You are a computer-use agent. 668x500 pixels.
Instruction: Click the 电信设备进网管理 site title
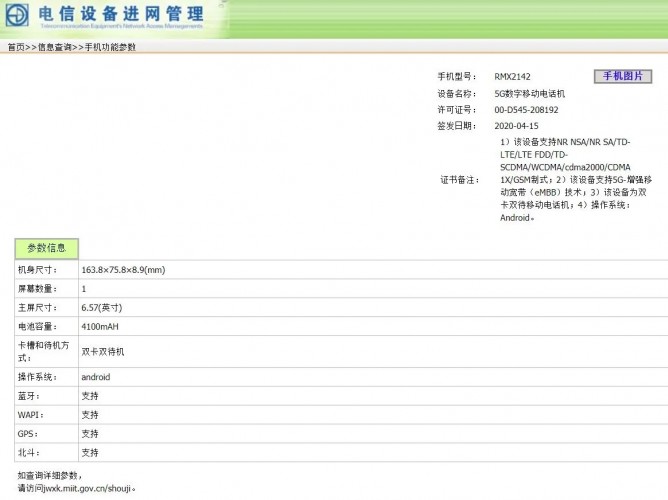pos(121,14)
